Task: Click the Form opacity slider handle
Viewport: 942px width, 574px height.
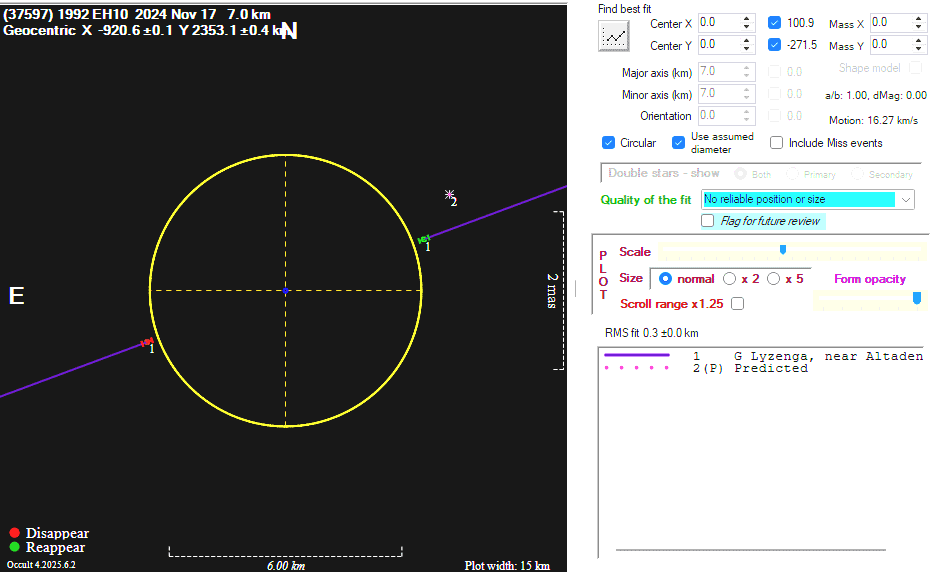Action: (917, 298)
